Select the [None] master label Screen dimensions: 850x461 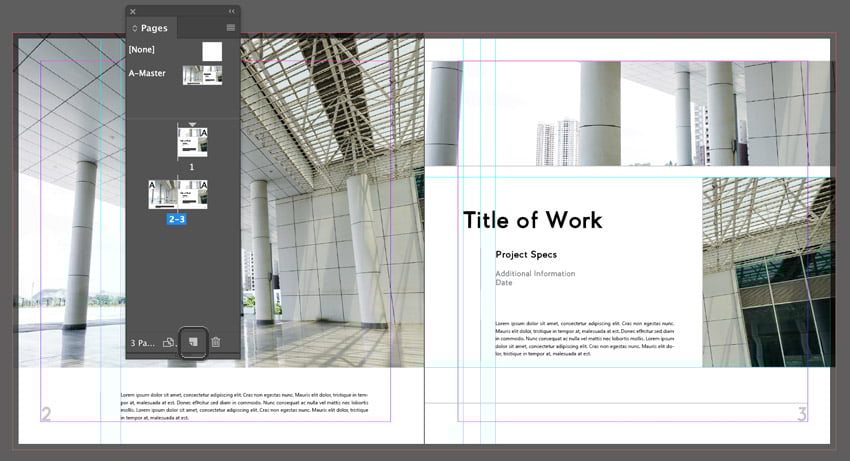[141, 49]
